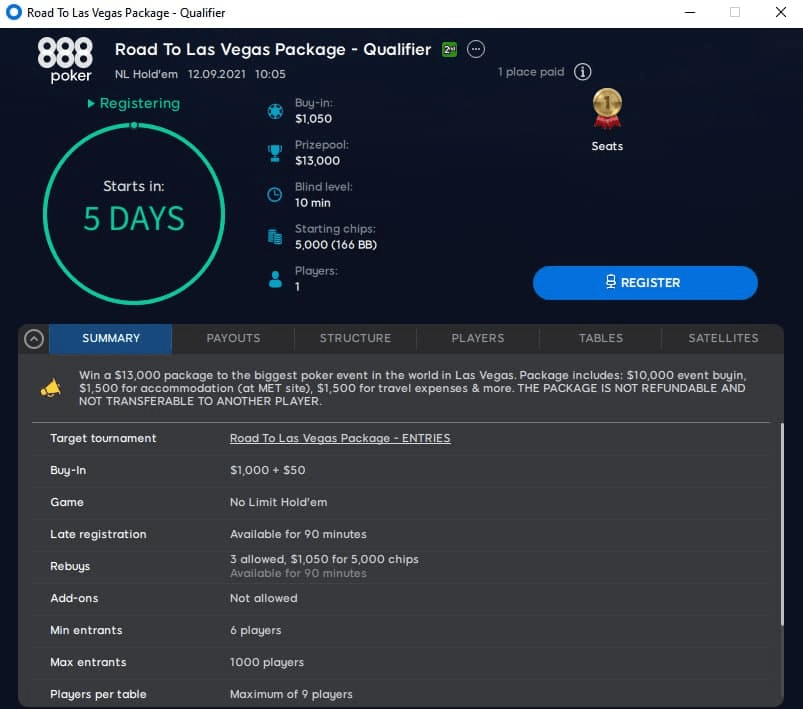Open the Structure tab
The height and width of the screenshot is (709, 803).
pyautogui.click(x=355, y=339)
